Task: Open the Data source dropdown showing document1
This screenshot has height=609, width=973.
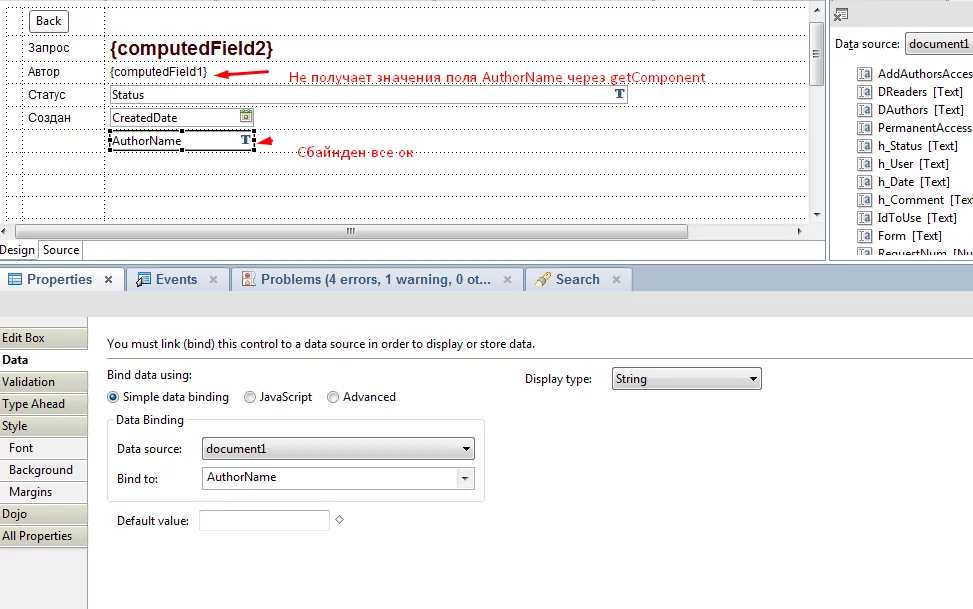Action: pos(465,448)
